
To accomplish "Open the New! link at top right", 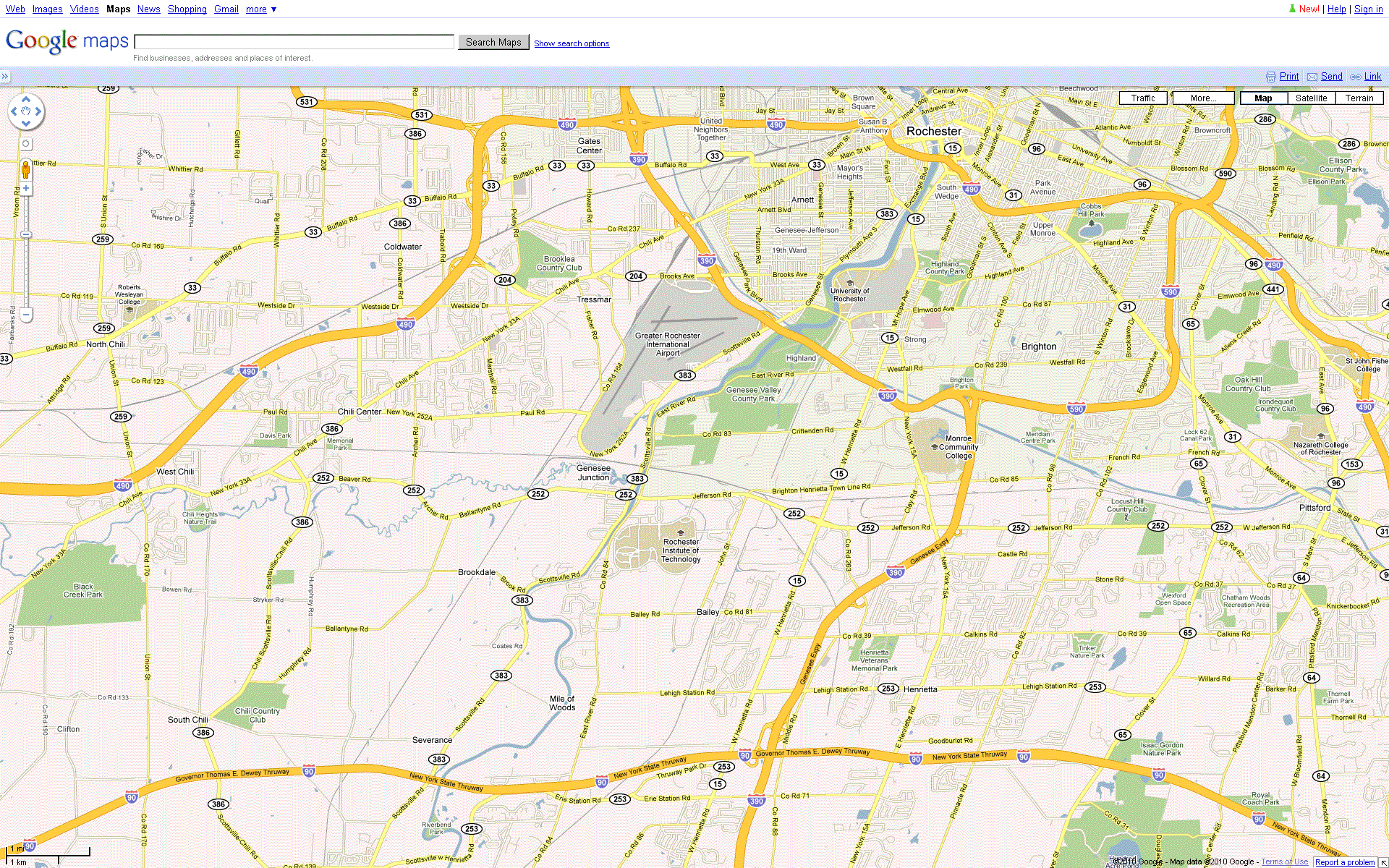I will 1309,9.
